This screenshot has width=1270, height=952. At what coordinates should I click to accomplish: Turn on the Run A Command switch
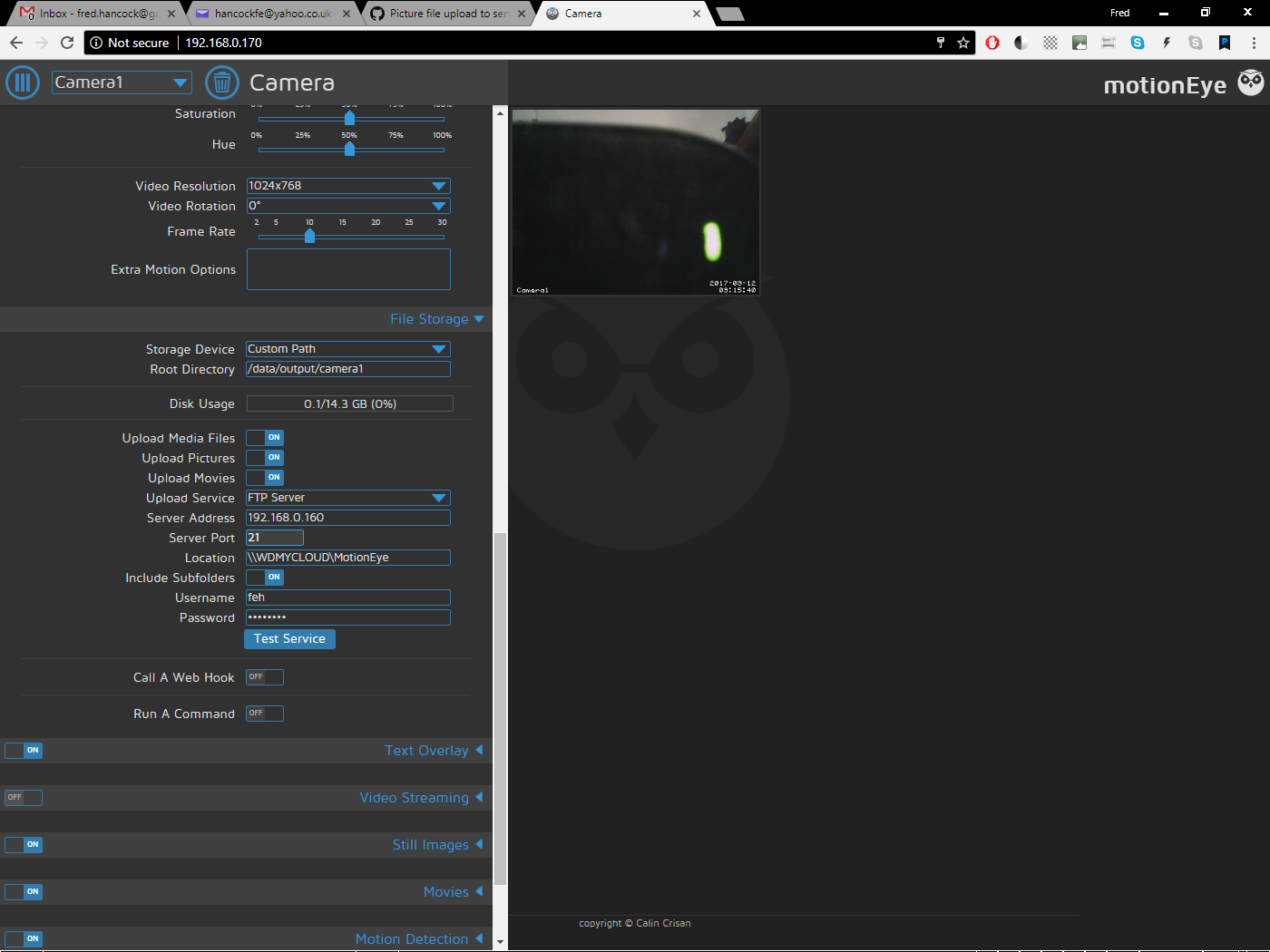[265, 714]
